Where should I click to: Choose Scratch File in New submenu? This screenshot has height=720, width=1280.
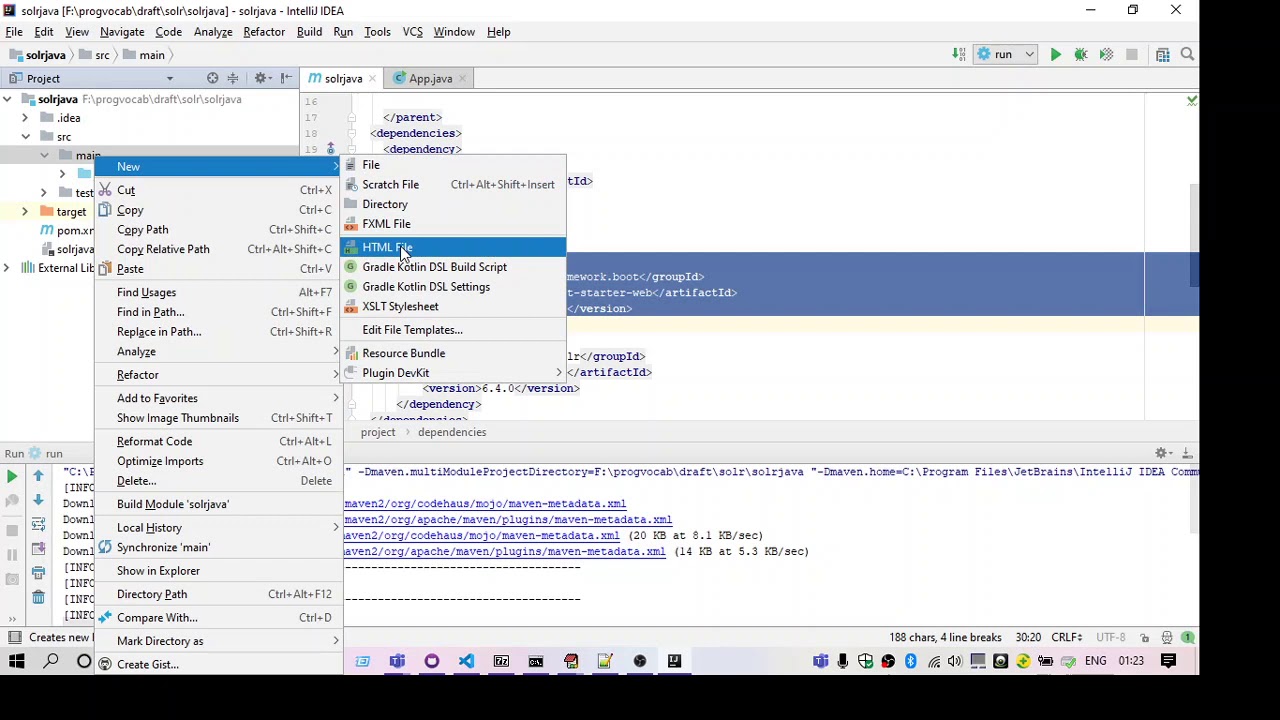453,184
